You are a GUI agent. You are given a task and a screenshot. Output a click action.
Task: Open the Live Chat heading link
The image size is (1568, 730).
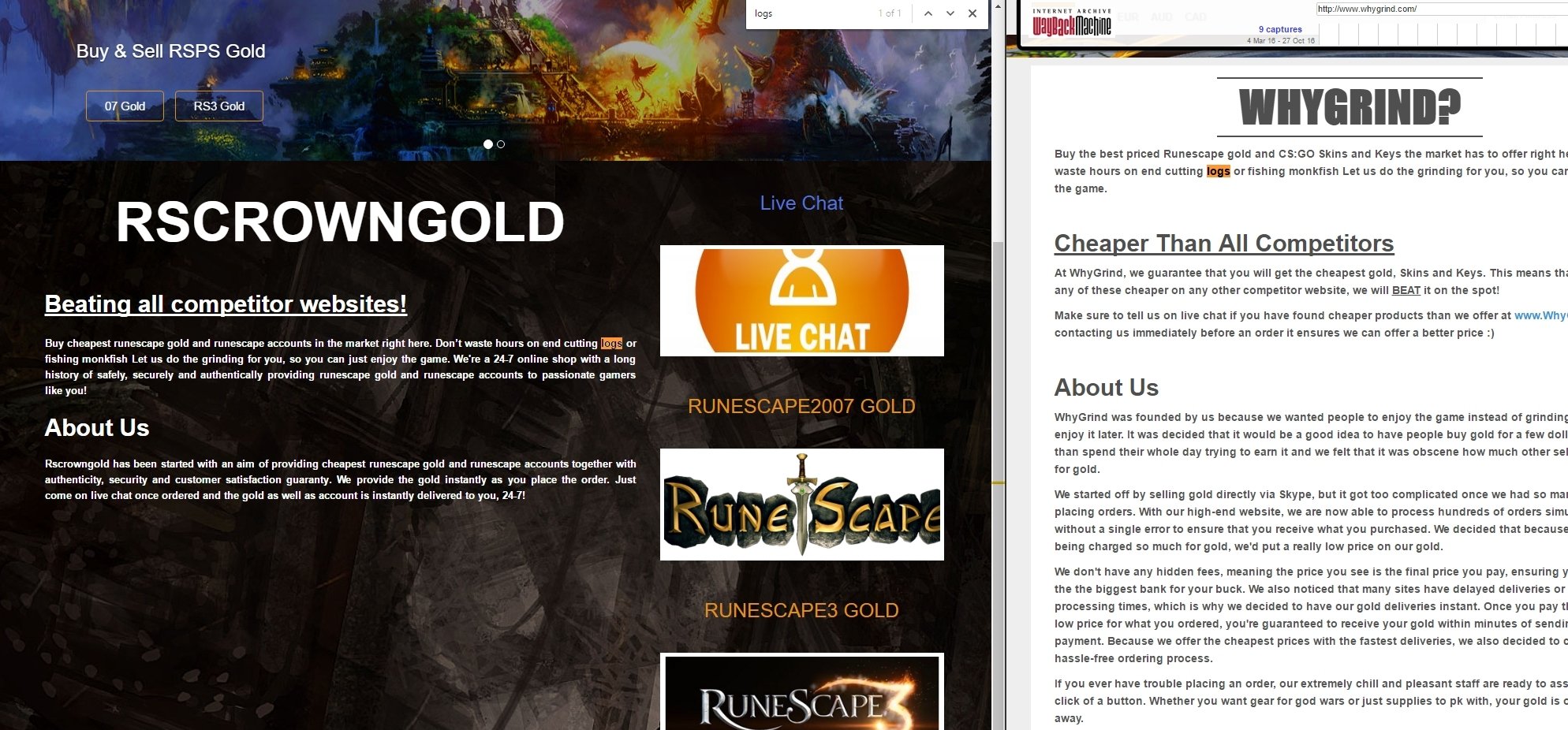coord(801,203)
